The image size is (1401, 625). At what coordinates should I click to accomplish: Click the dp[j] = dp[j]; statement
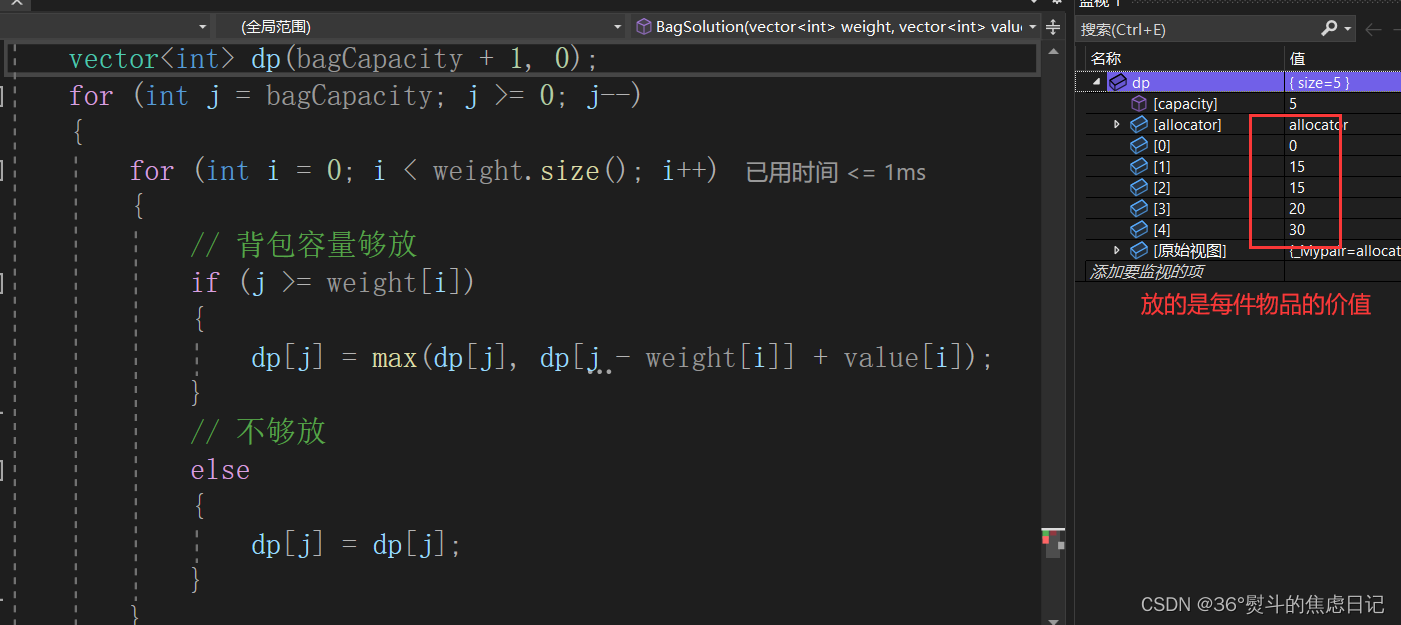click(x=357, y=545)
